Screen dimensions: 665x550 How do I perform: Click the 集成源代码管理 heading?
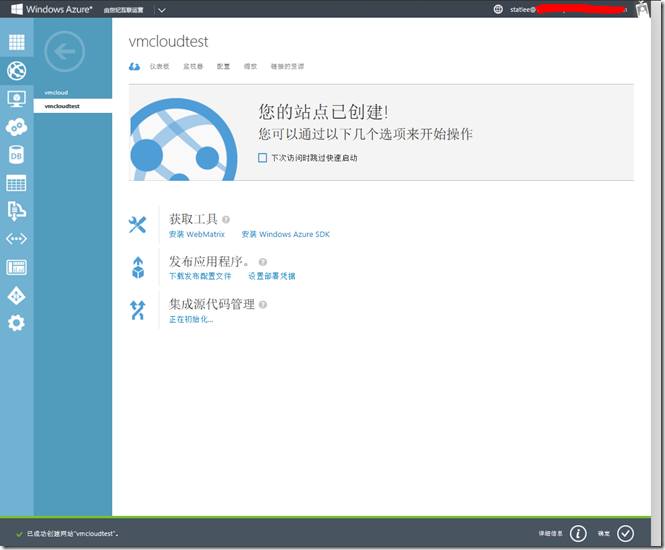(x=212, y=304)
